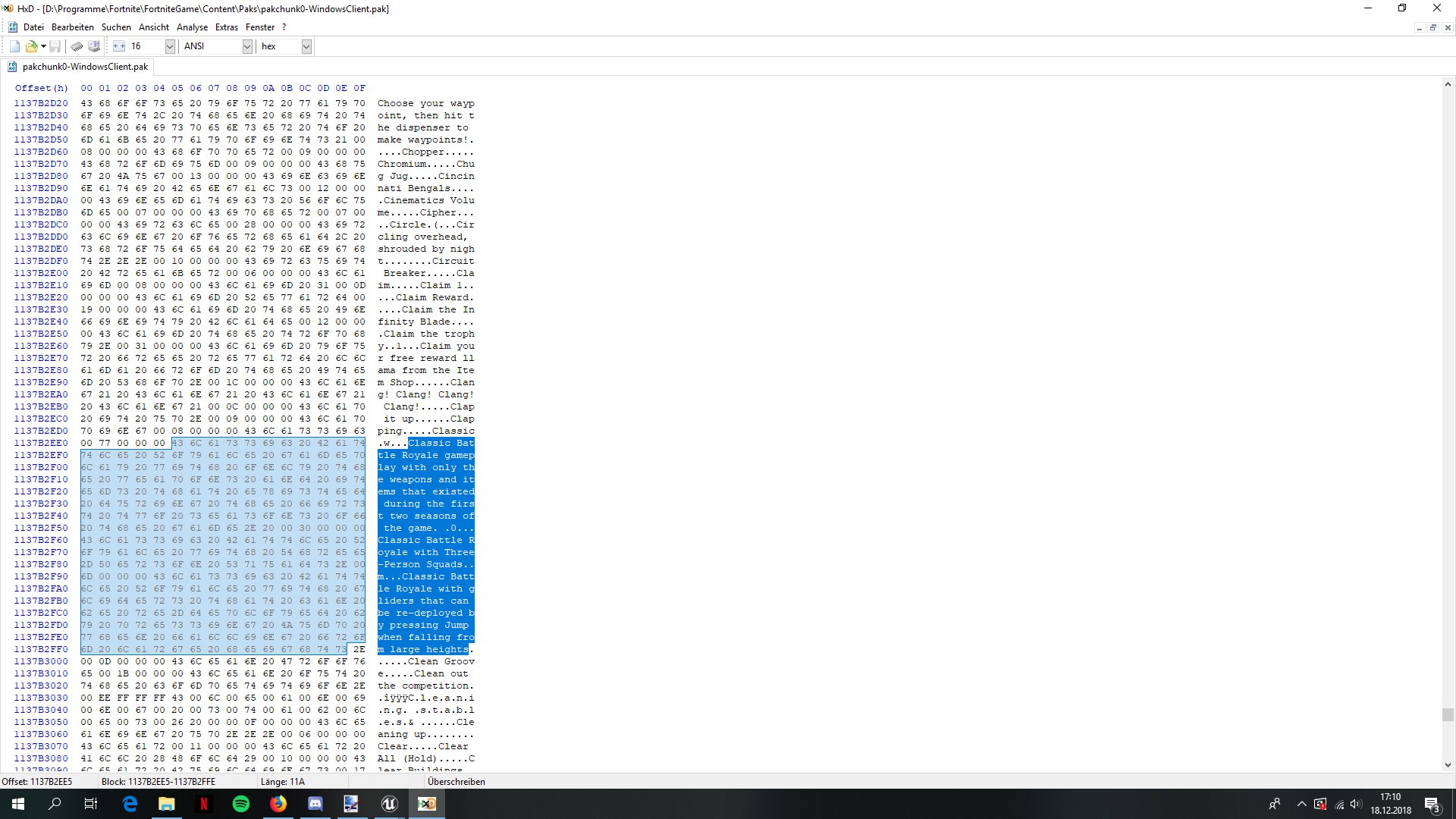
Task: Open Discord from the taskbar
Action: (x=315, y=804)
